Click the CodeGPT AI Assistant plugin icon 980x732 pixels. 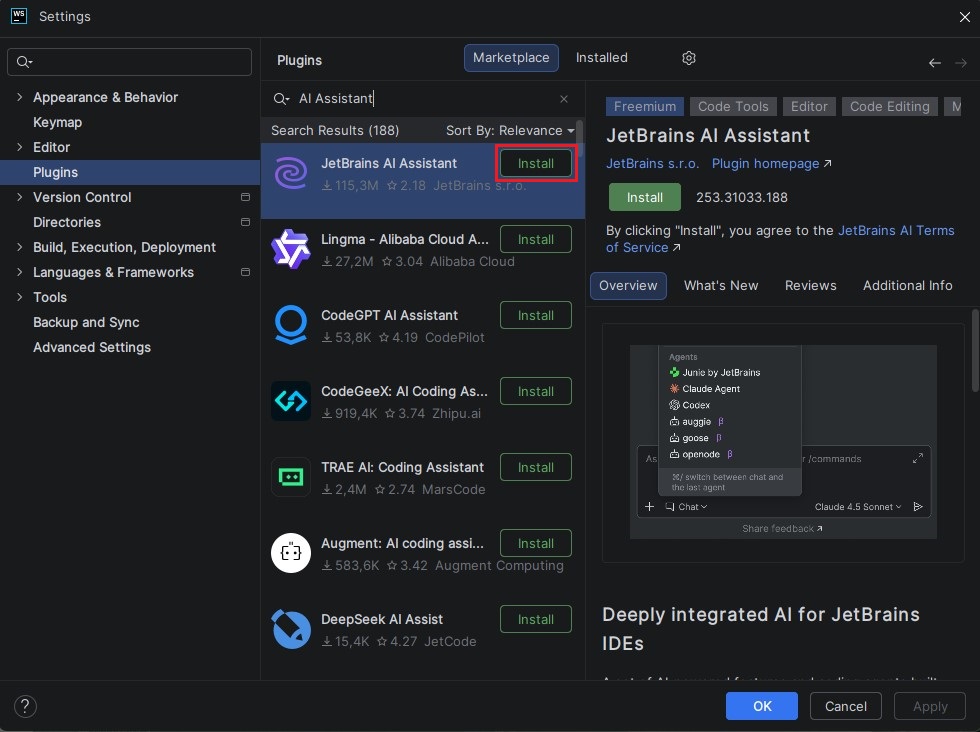point(291,325)
